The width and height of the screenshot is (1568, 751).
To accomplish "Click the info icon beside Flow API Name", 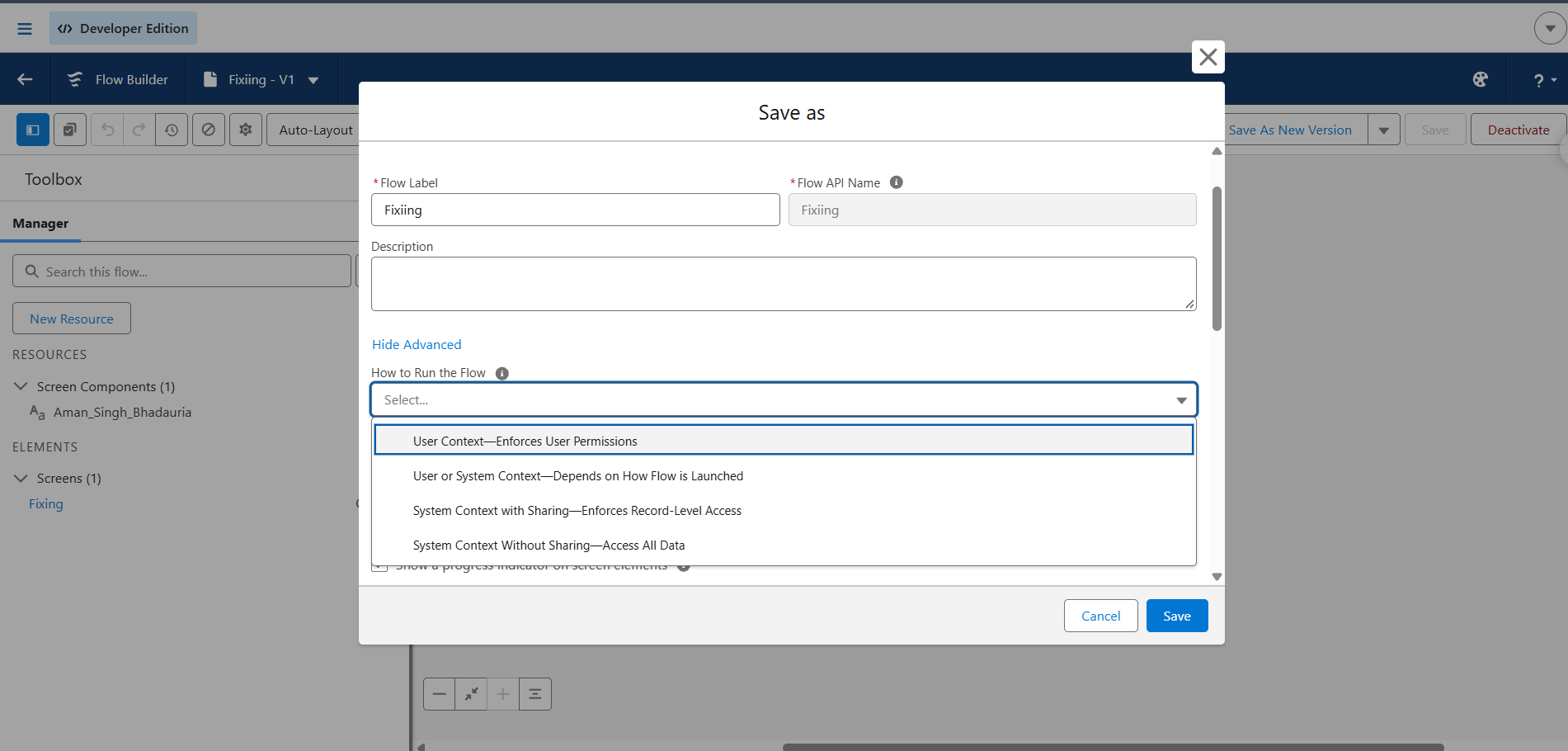I will pos(897,182).
